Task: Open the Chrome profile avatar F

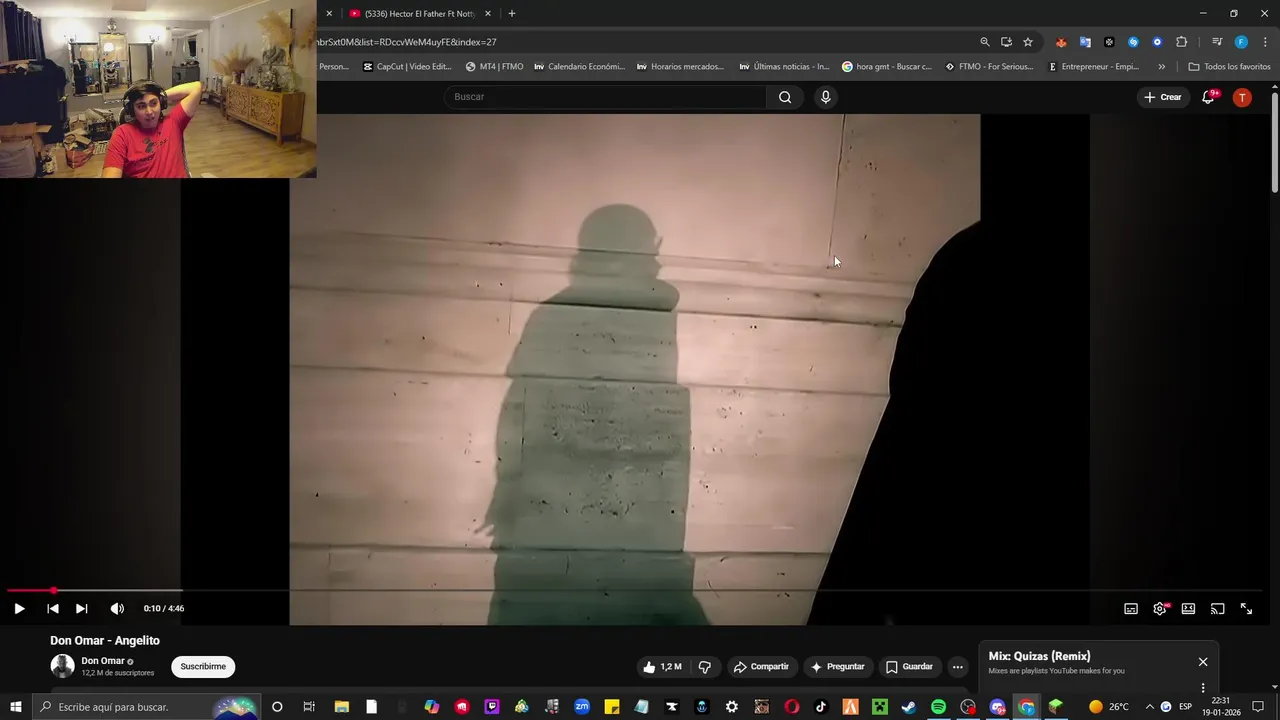Action: 1241,42
